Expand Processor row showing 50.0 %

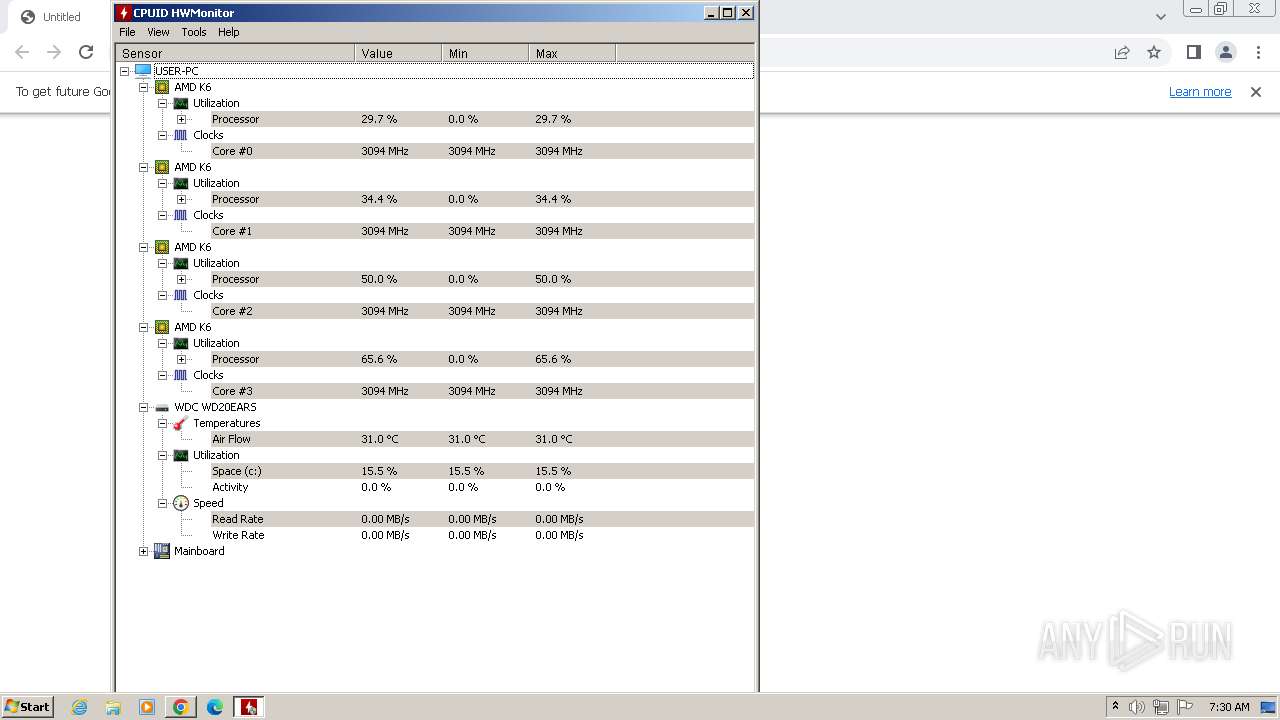point(181,279)
